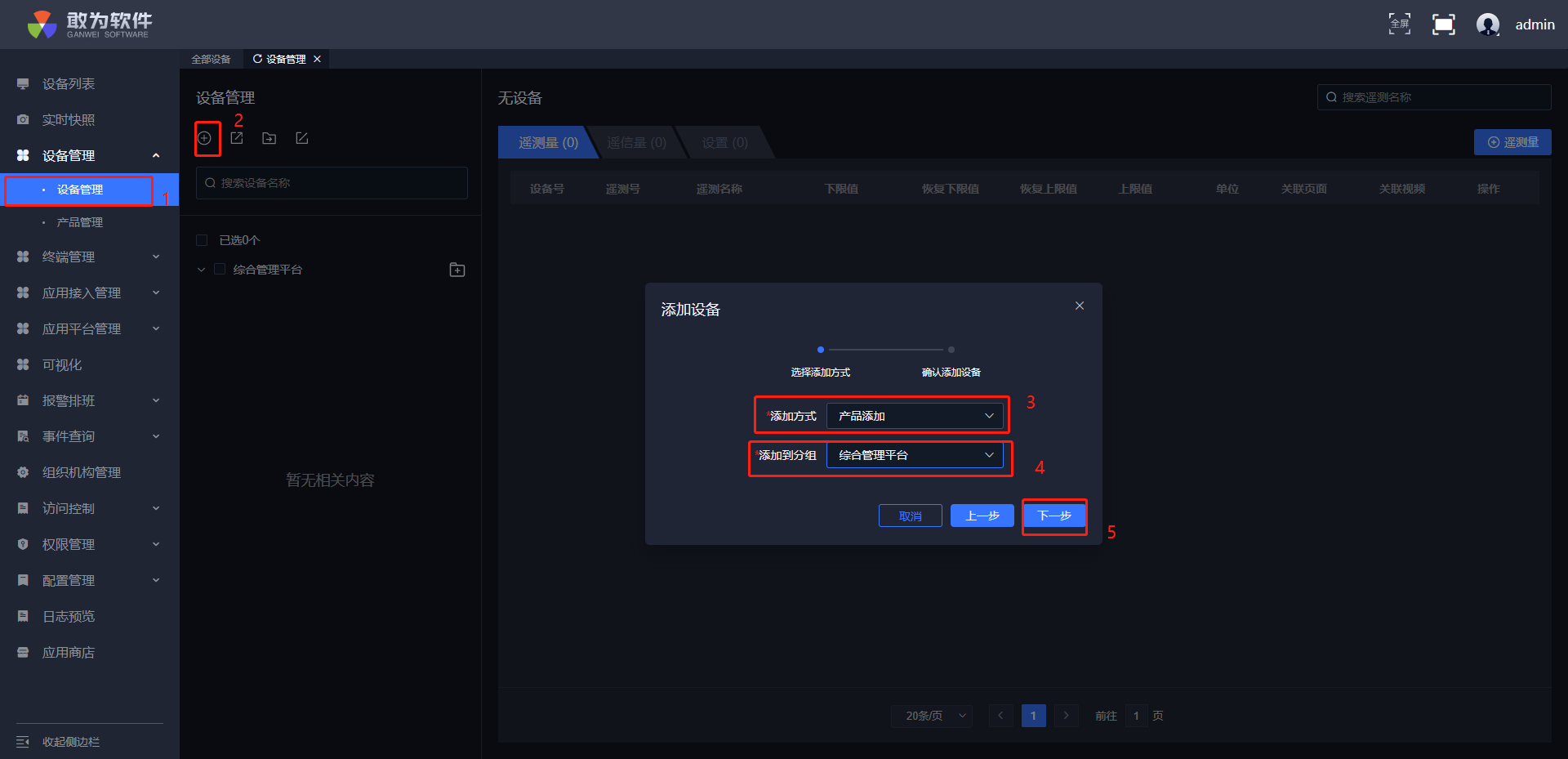
Task: Click the 选择添加方式 step label
Action: click(x=821, y=373)
